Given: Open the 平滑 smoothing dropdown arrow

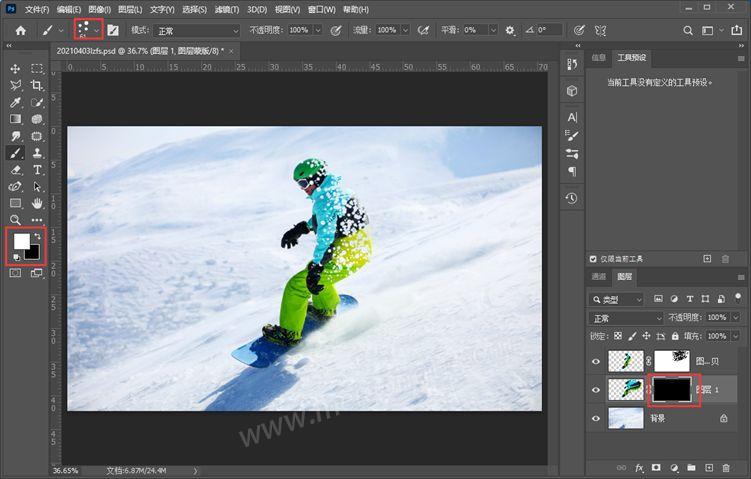Looking at the screenshot, I should 493,30.
